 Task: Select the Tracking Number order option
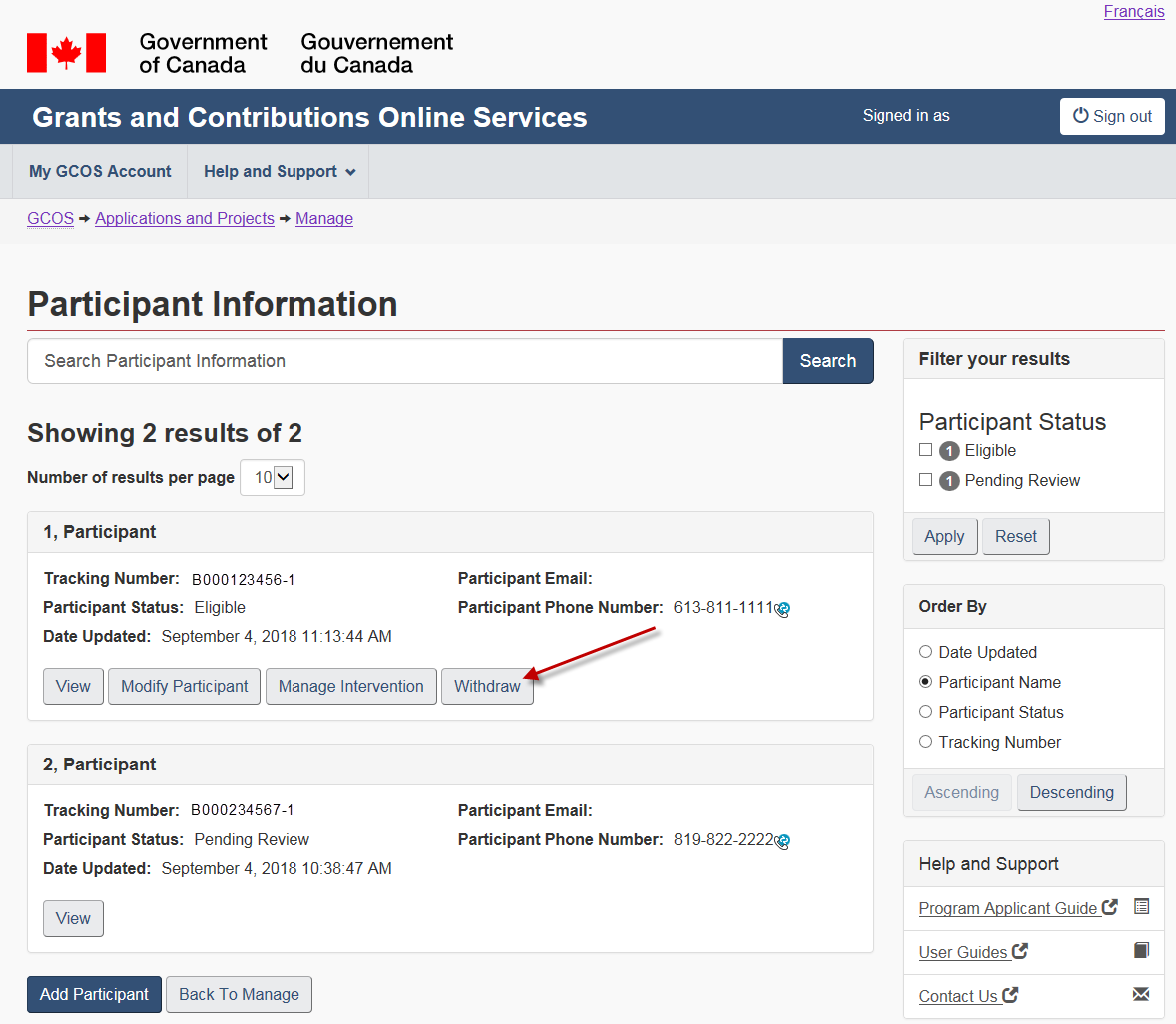point(926,742)
